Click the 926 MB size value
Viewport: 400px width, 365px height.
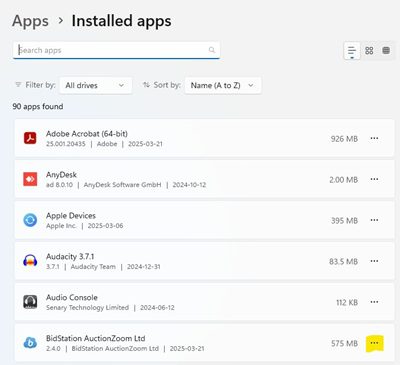coord(344,139)
